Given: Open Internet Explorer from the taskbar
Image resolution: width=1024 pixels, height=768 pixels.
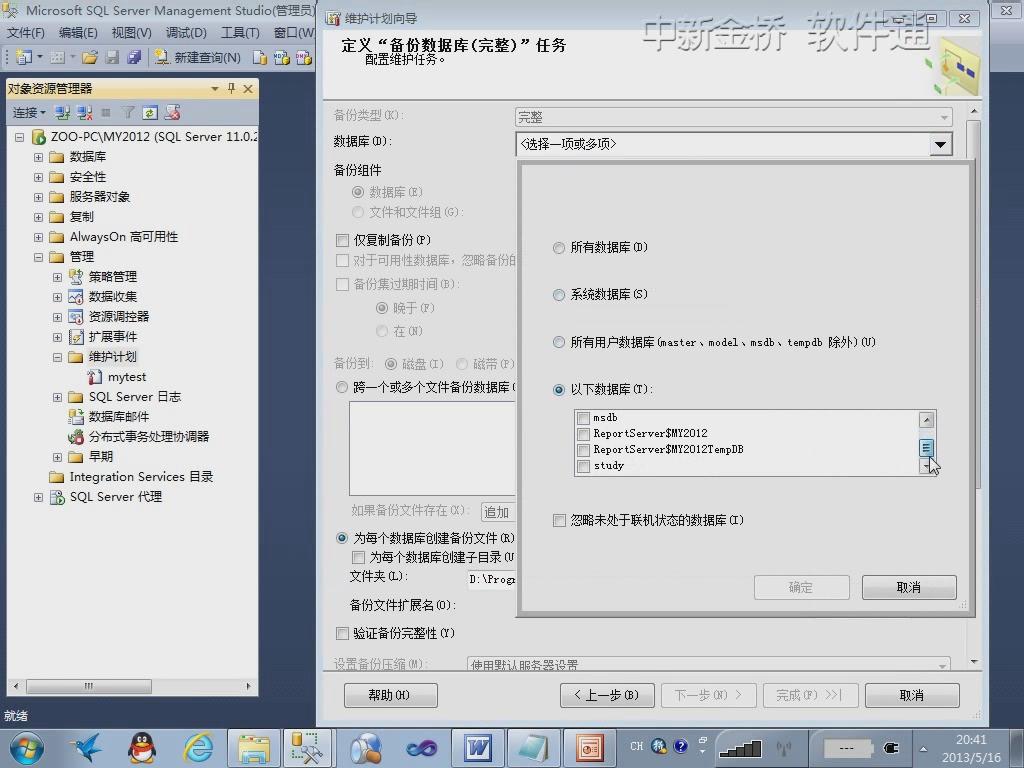Looking at the screenshot, I should (198, 748).
